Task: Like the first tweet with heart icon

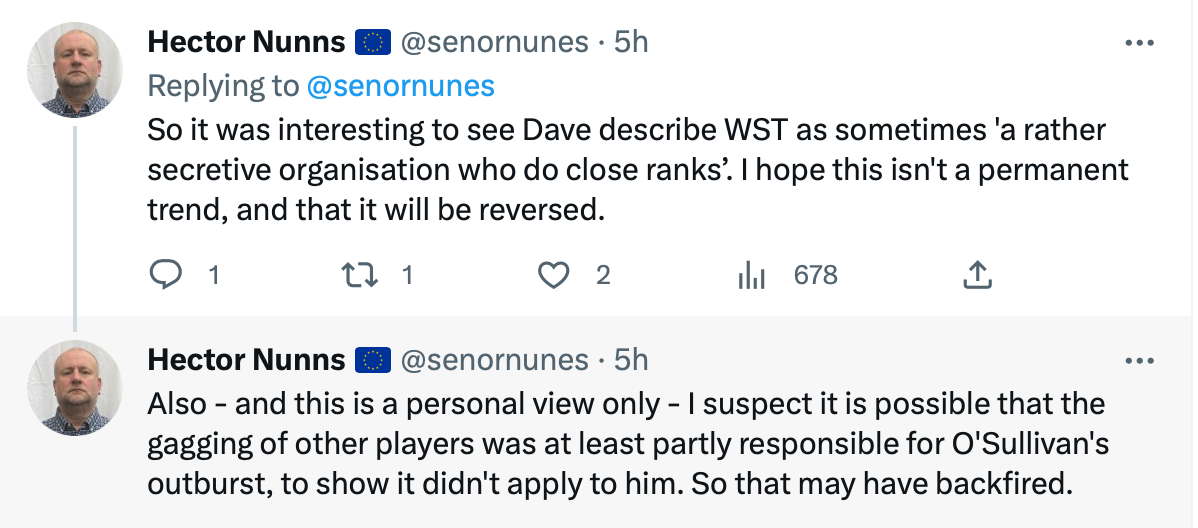Action: pos(553,275)
